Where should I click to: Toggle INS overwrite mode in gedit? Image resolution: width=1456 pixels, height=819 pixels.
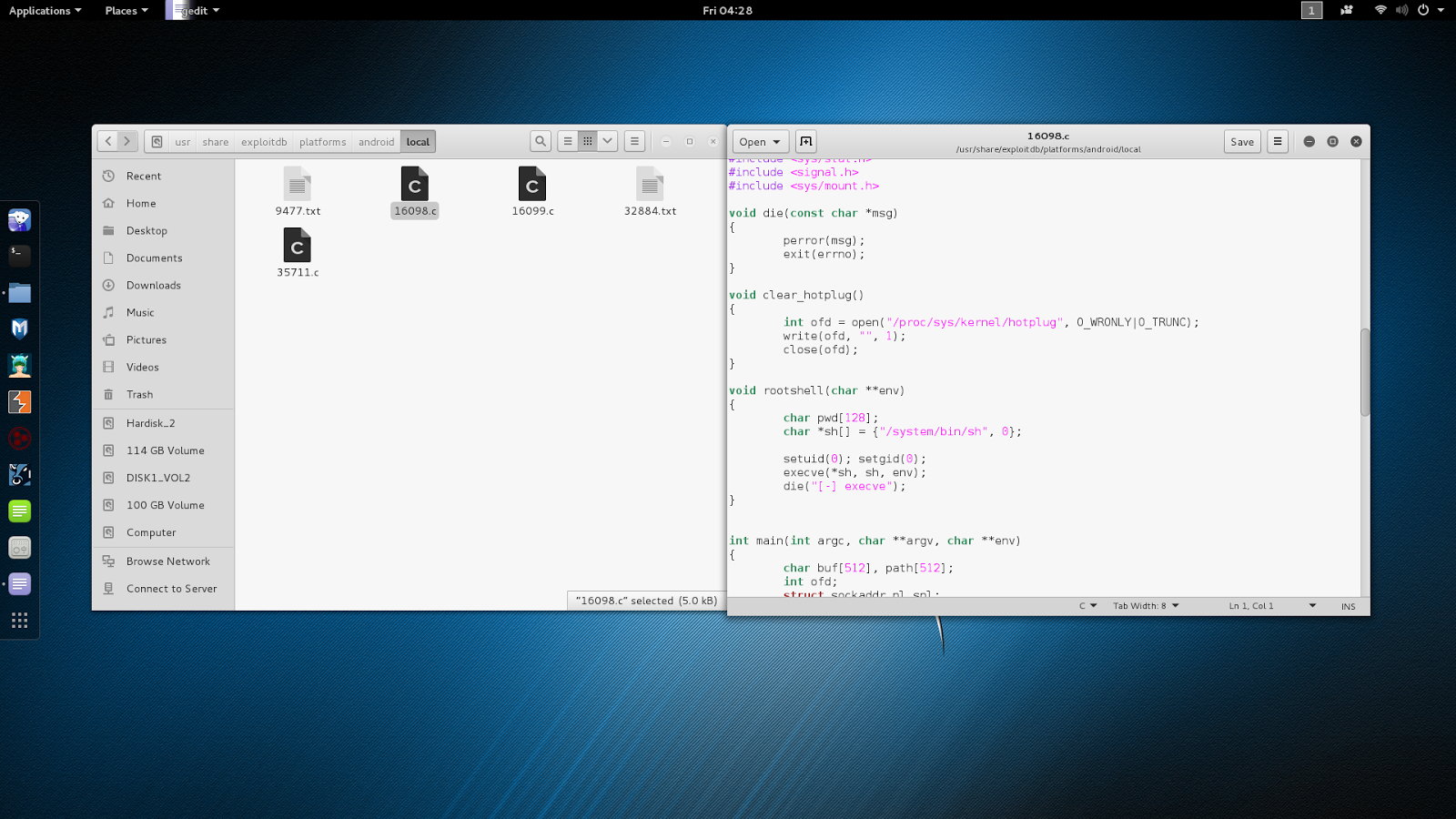coord(1348,605)
